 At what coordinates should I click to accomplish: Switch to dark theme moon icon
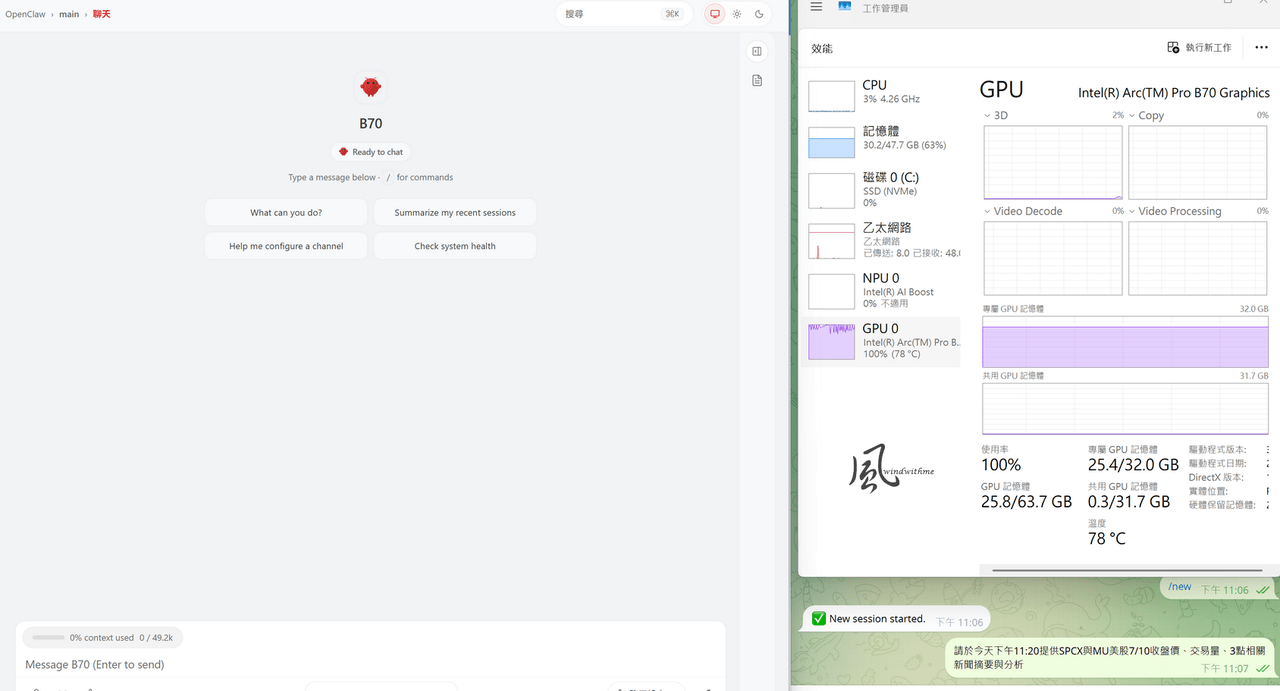[x=759, y=14]
